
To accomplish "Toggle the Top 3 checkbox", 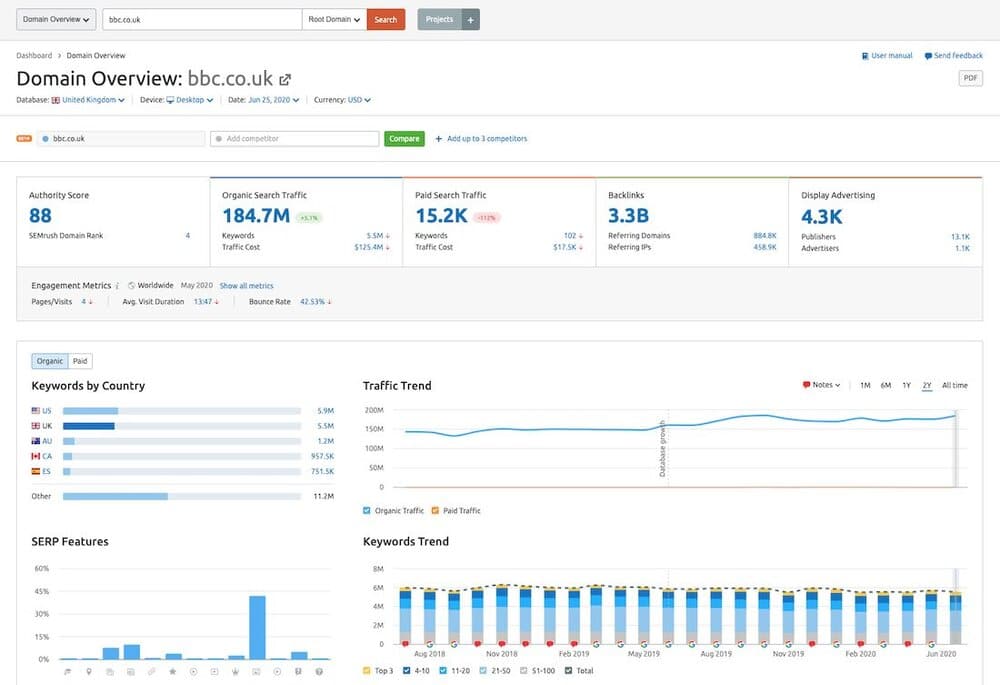I will 367,670.
